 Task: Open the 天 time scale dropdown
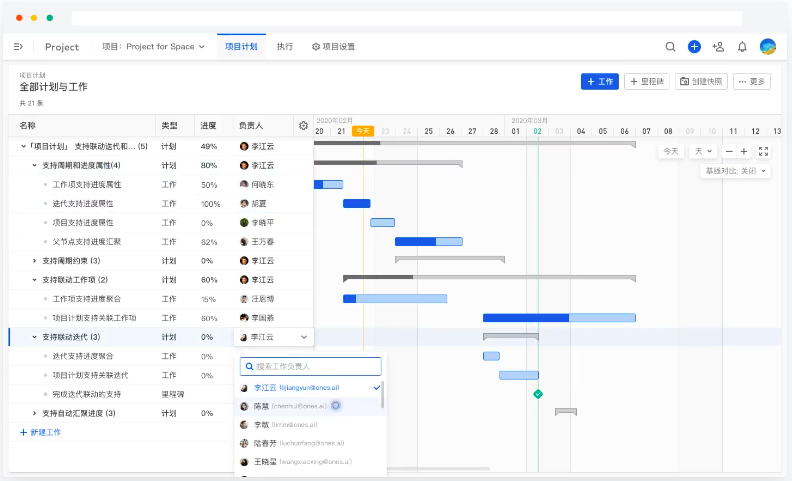pos(704,151)
